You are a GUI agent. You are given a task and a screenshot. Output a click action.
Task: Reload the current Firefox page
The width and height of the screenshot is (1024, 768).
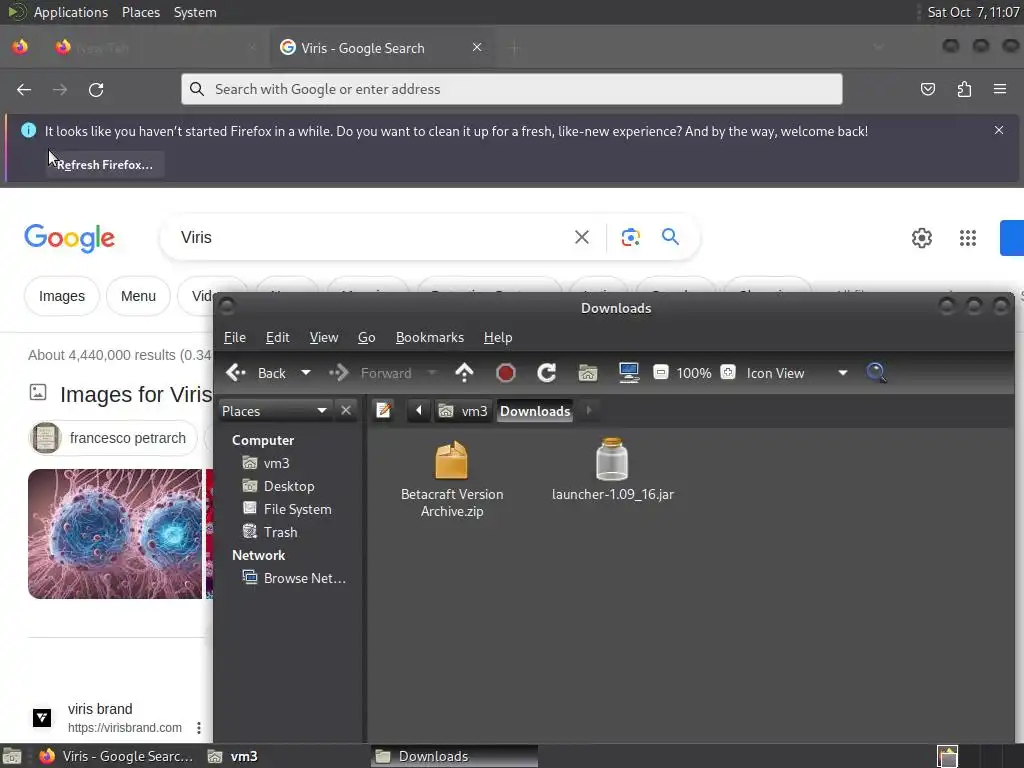(x=96, y=89)
